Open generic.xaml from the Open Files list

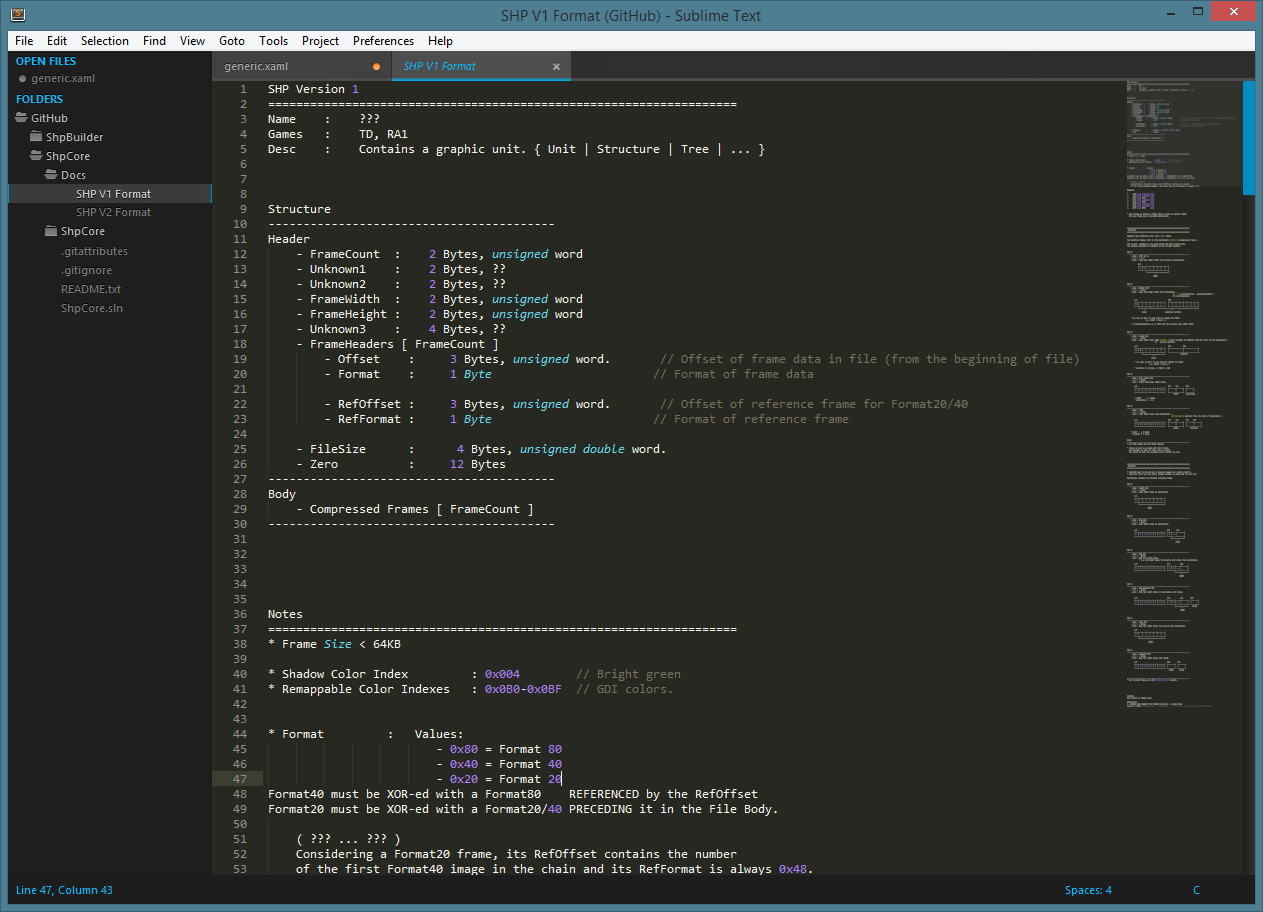click(x=63, y=78)
